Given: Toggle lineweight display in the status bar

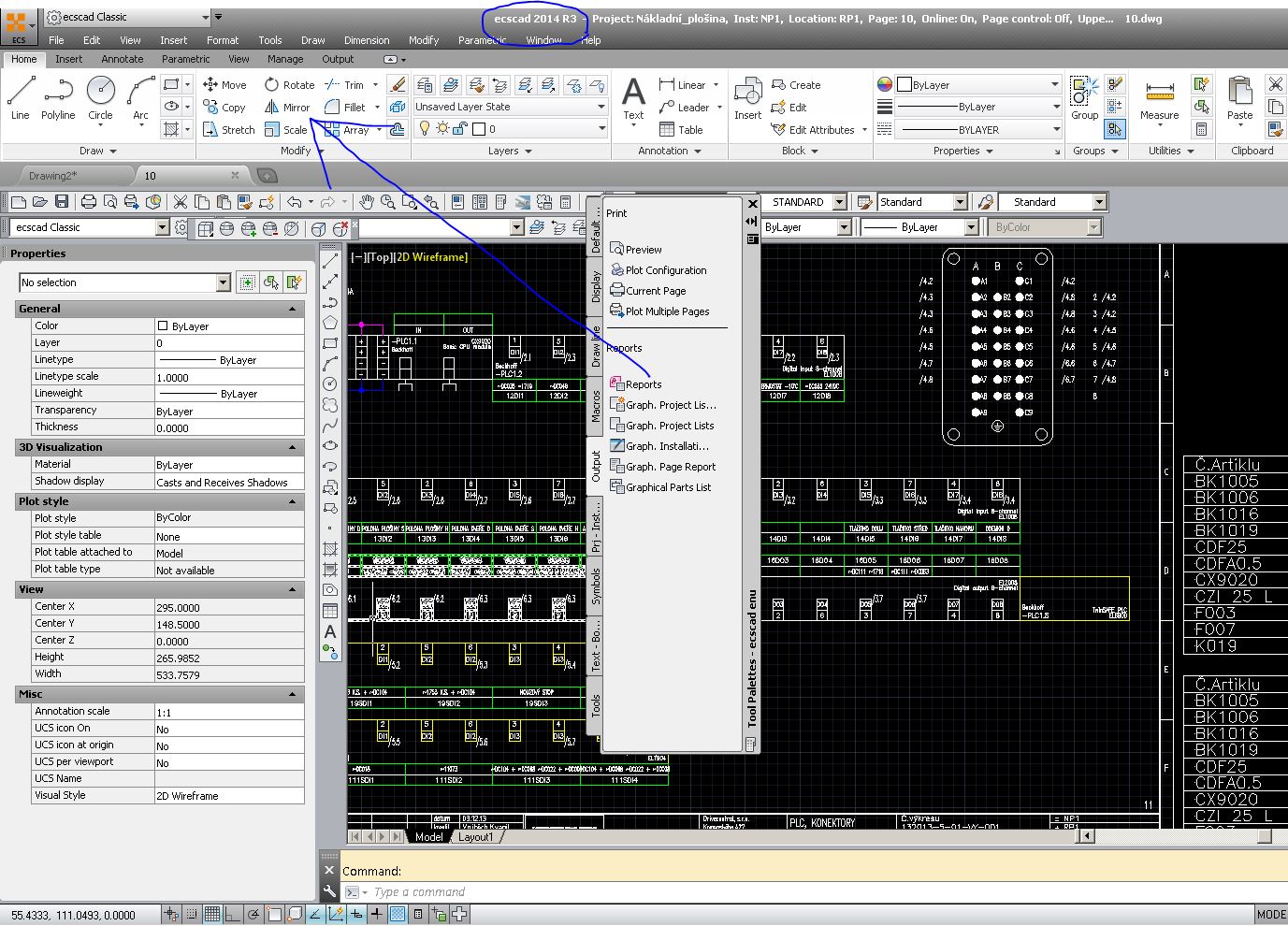Looking at the screenshot, I should (377, 914).
